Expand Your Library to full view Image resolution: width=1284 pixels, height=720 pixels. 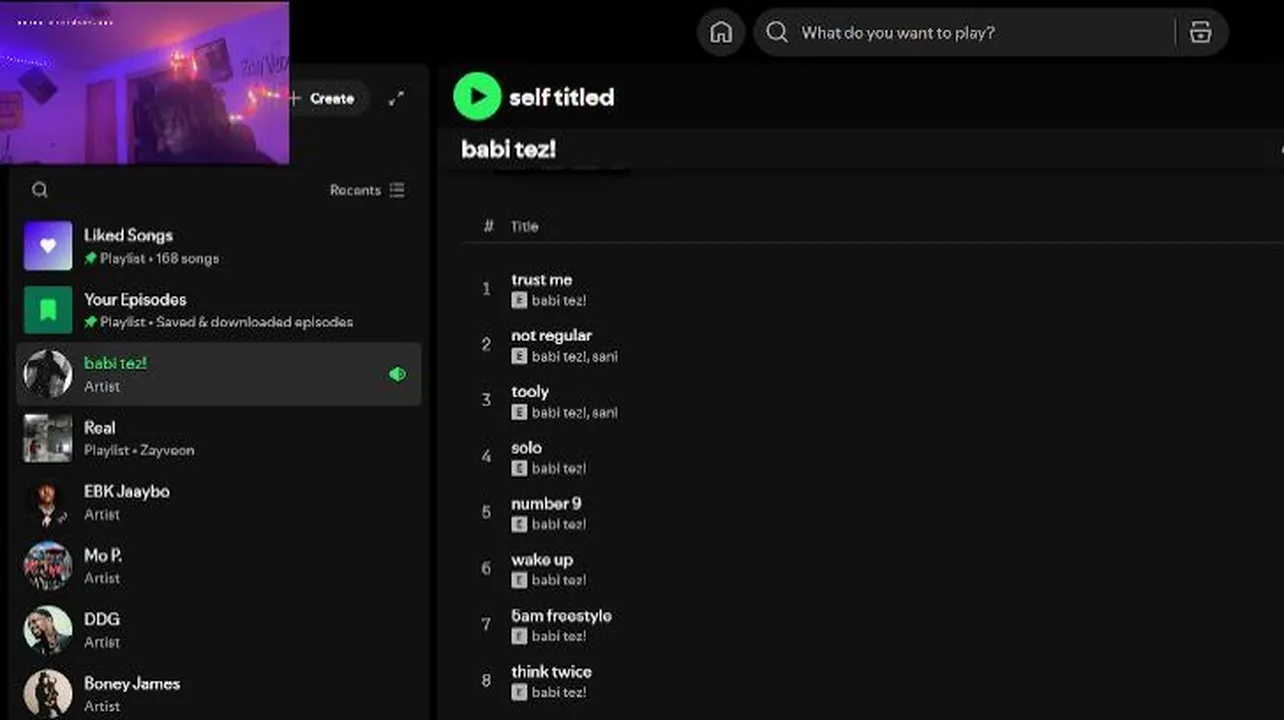(397, 98)
